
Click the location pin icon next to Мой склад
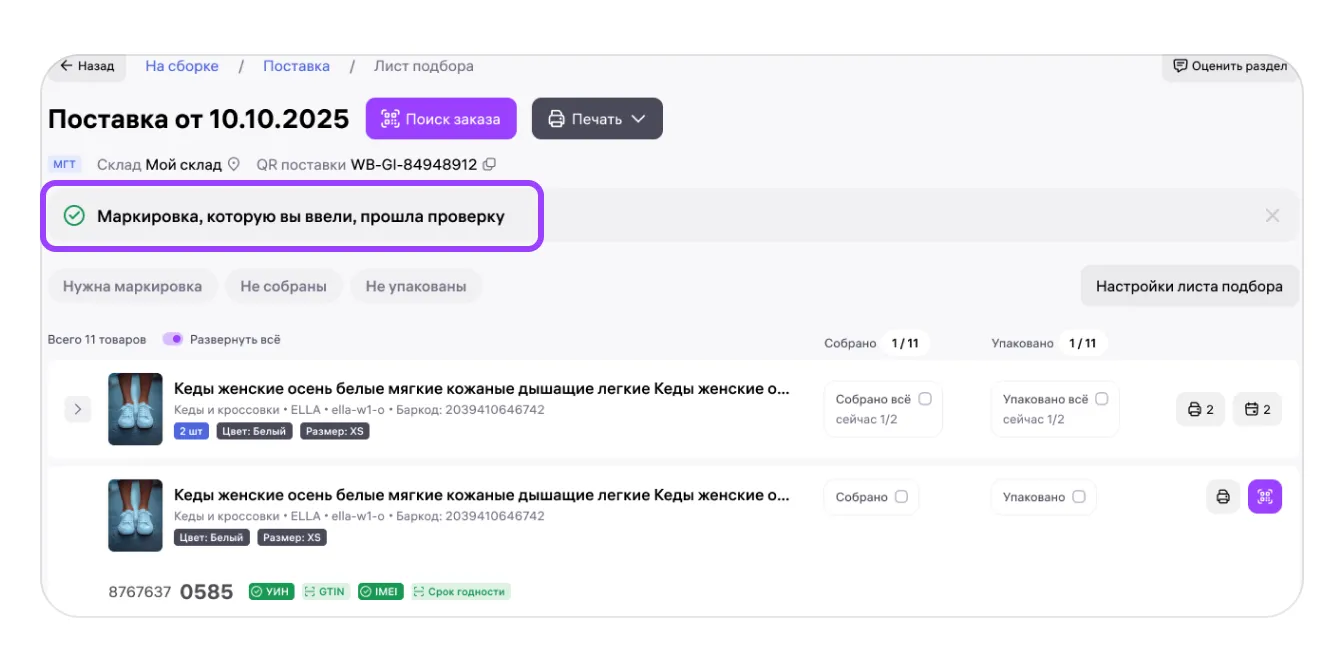(234, 164)
